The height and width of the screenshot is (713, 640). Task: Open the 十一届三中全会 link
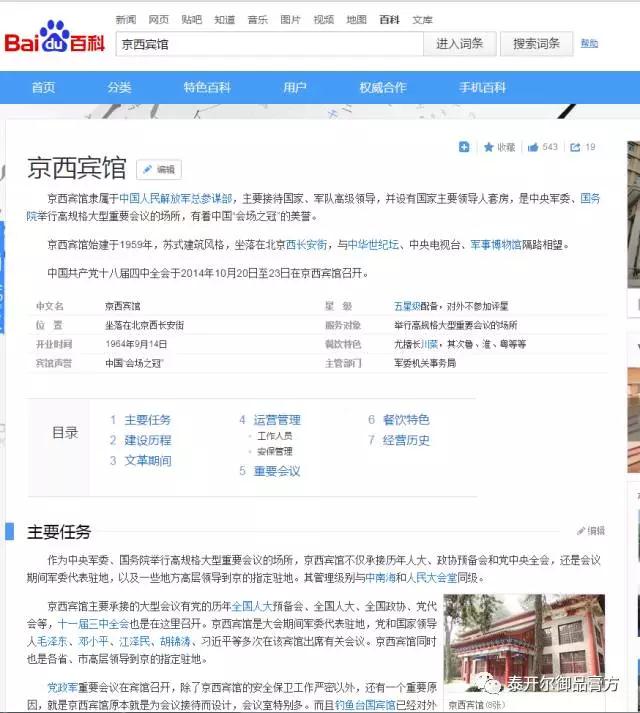click(93, 623)
